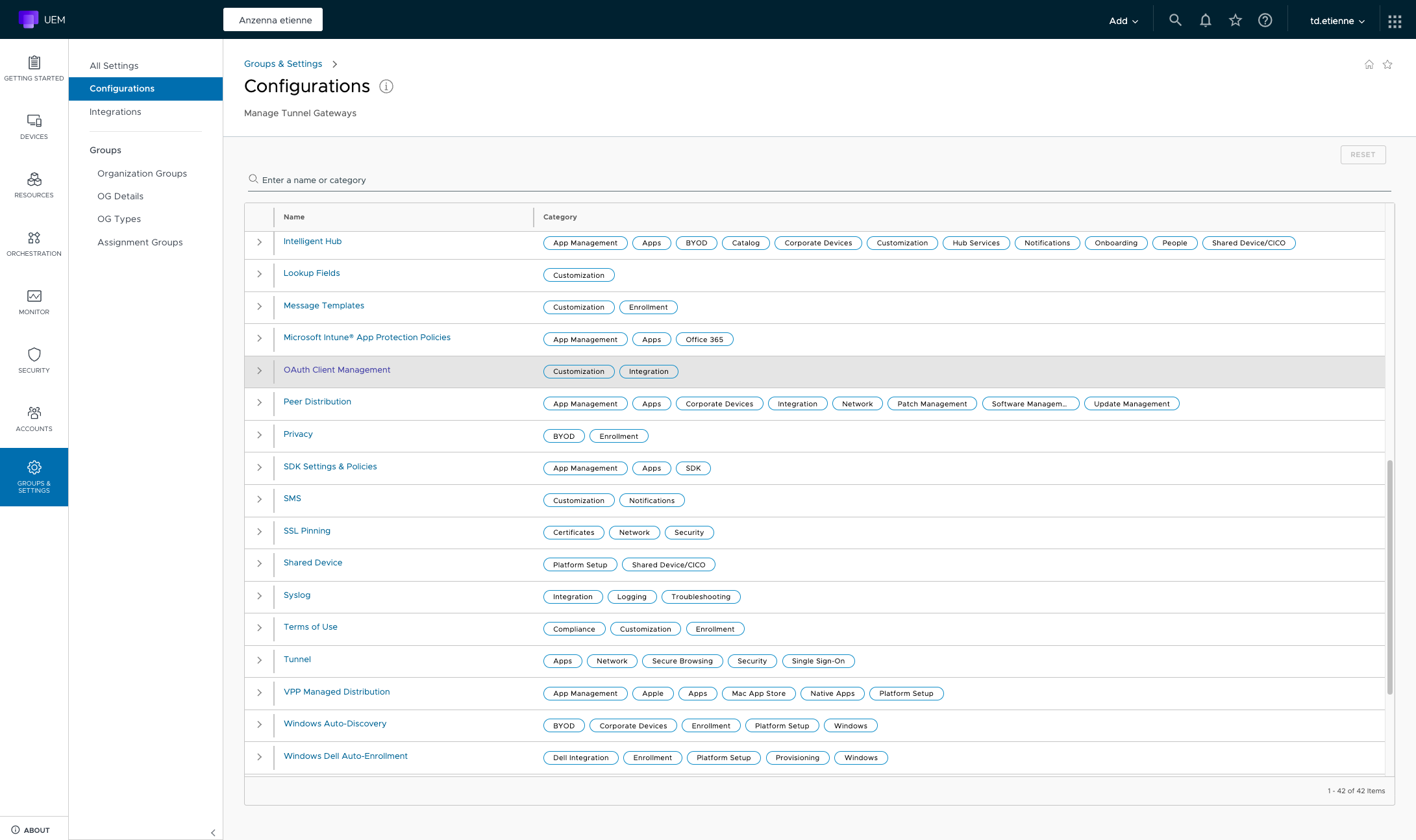Viewport: 1416px width, 840px height.
Task: Go to Devices in left navigation
Action: coord(34,127)
